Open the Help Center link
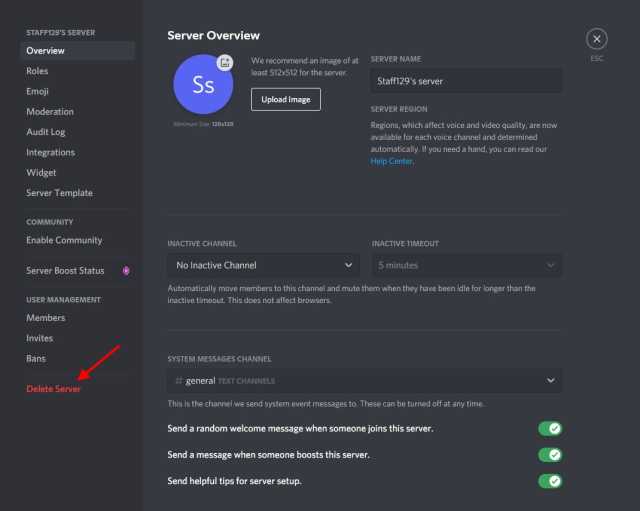The image size is (640, 511). point(391,161)
